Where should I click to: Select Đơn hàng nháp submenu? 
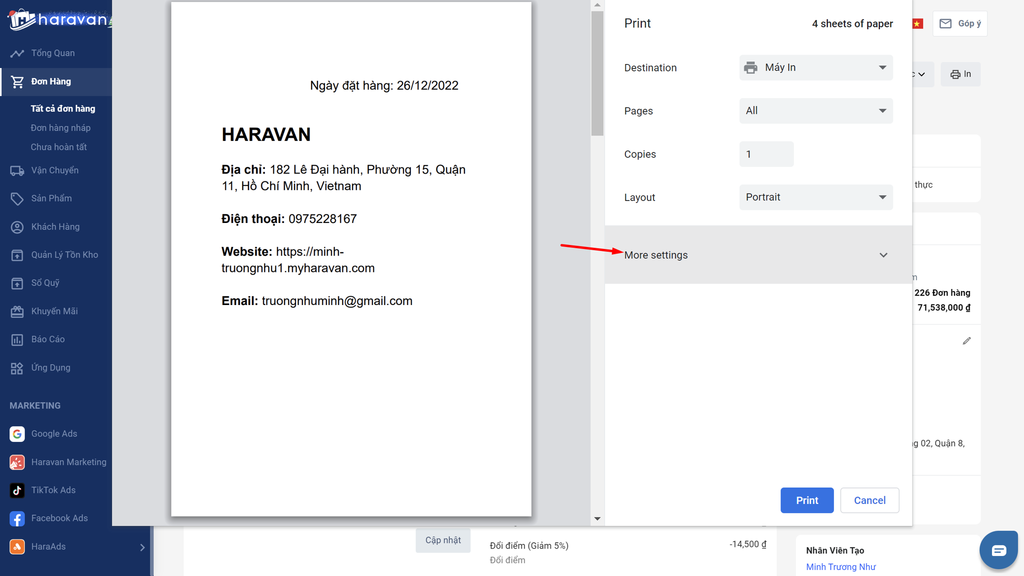[61, 128]
